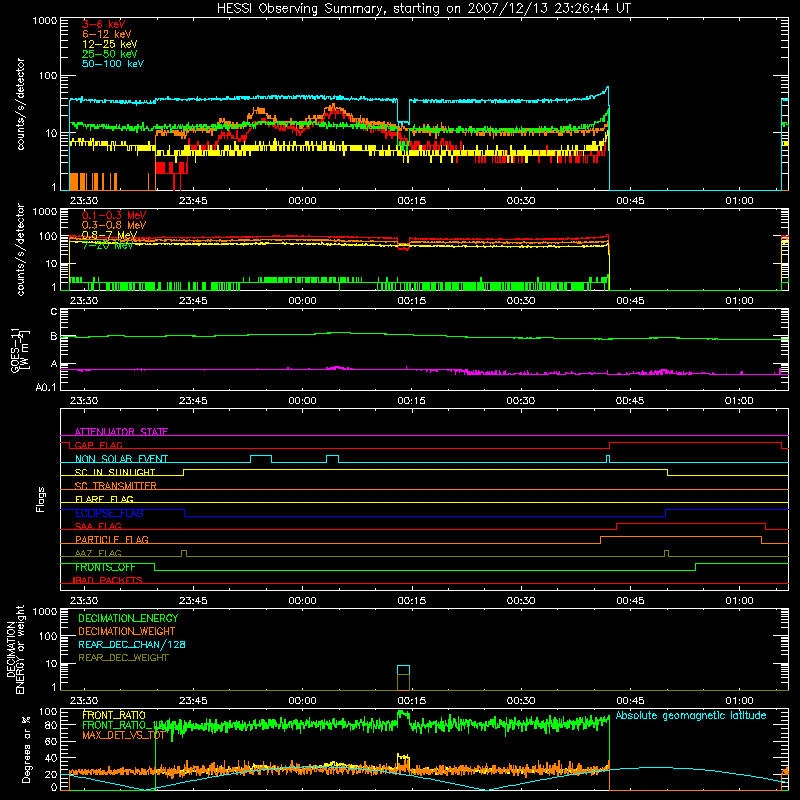800x800 pixels.
Task: Click the orange MAX_DET_VS_TOT legend label
Action: (x=123, y=735)
